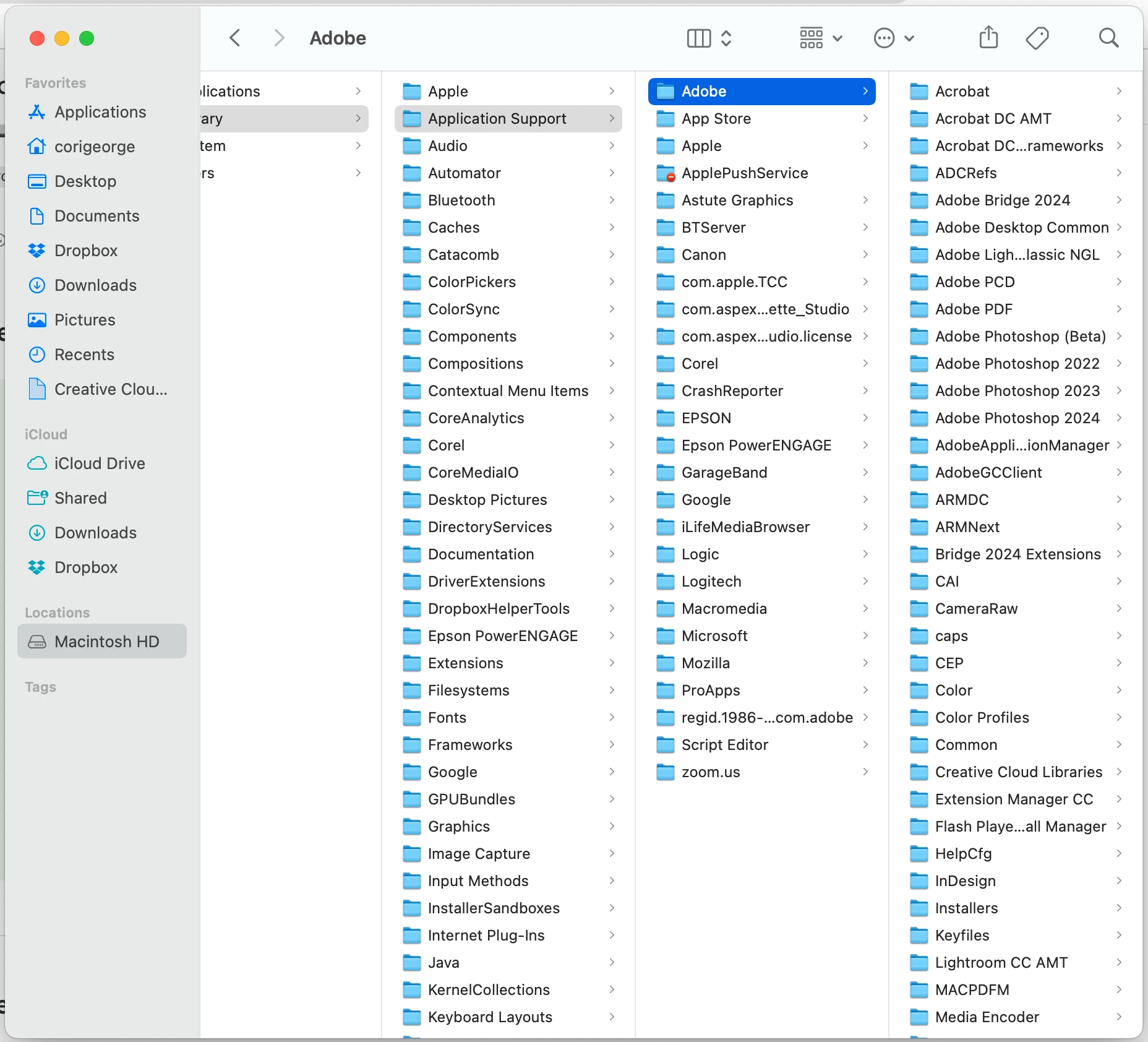Select the DropboxHelperTools folder
The width and height of the screenshot is (1148, 1042).
[x=508, y=609]
